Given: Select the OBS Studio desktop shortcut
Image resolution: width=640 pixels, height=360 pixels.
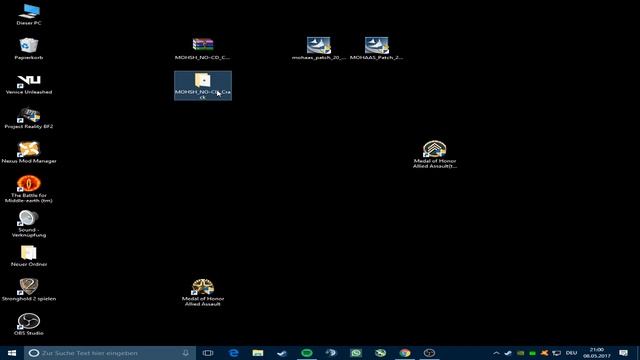Looking at the screenshot, I should point(29,324).
